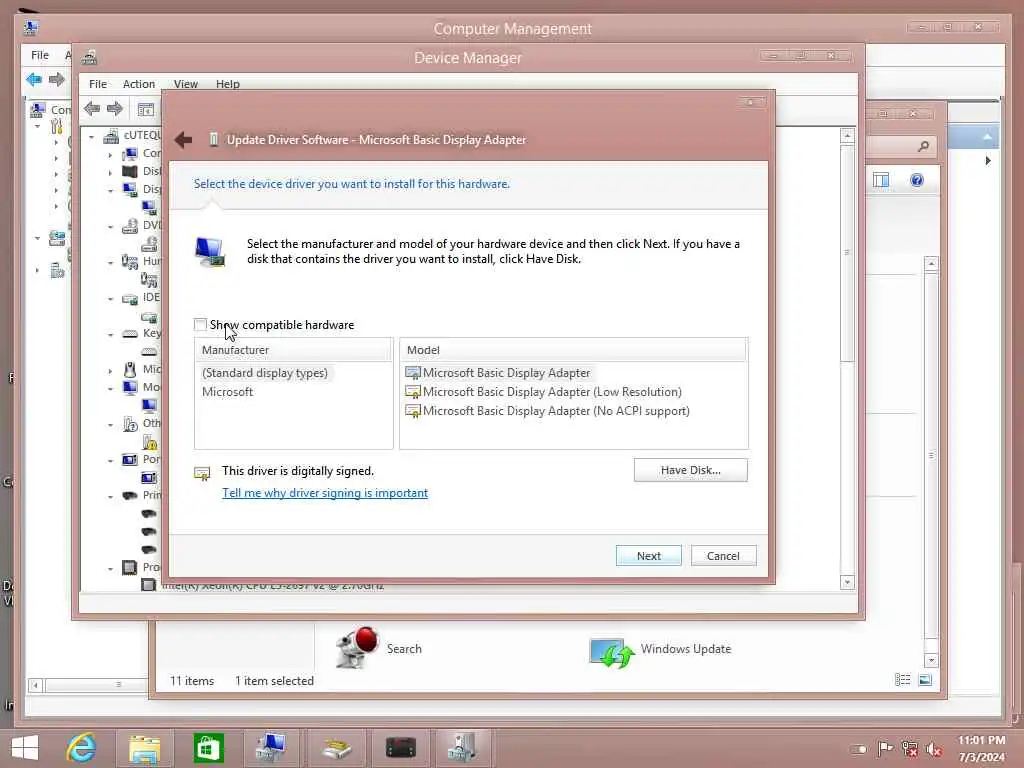This screenshot has height=768, width=1024.
Task: Click the Monitors category icon
Action: pyautogui.click(x=130, y=387)
